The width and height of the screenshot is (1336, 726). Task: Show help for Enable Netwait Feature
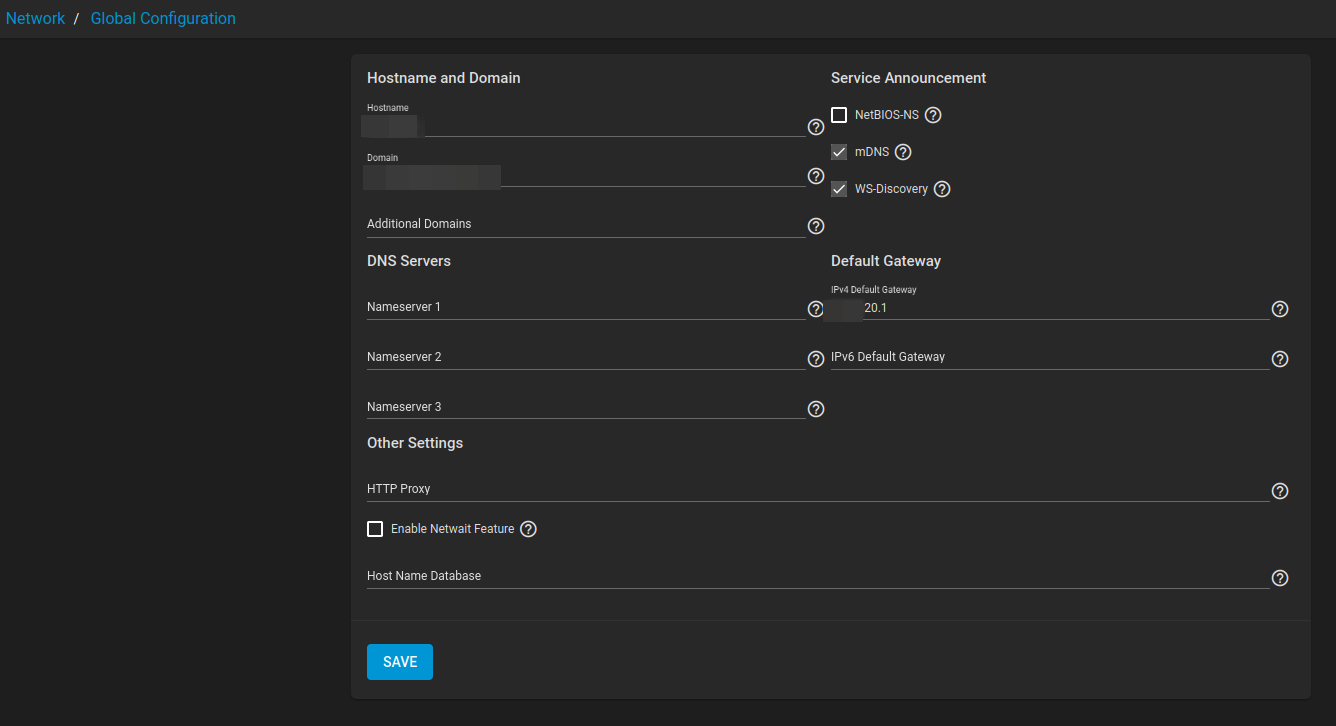tap(529, 529)
